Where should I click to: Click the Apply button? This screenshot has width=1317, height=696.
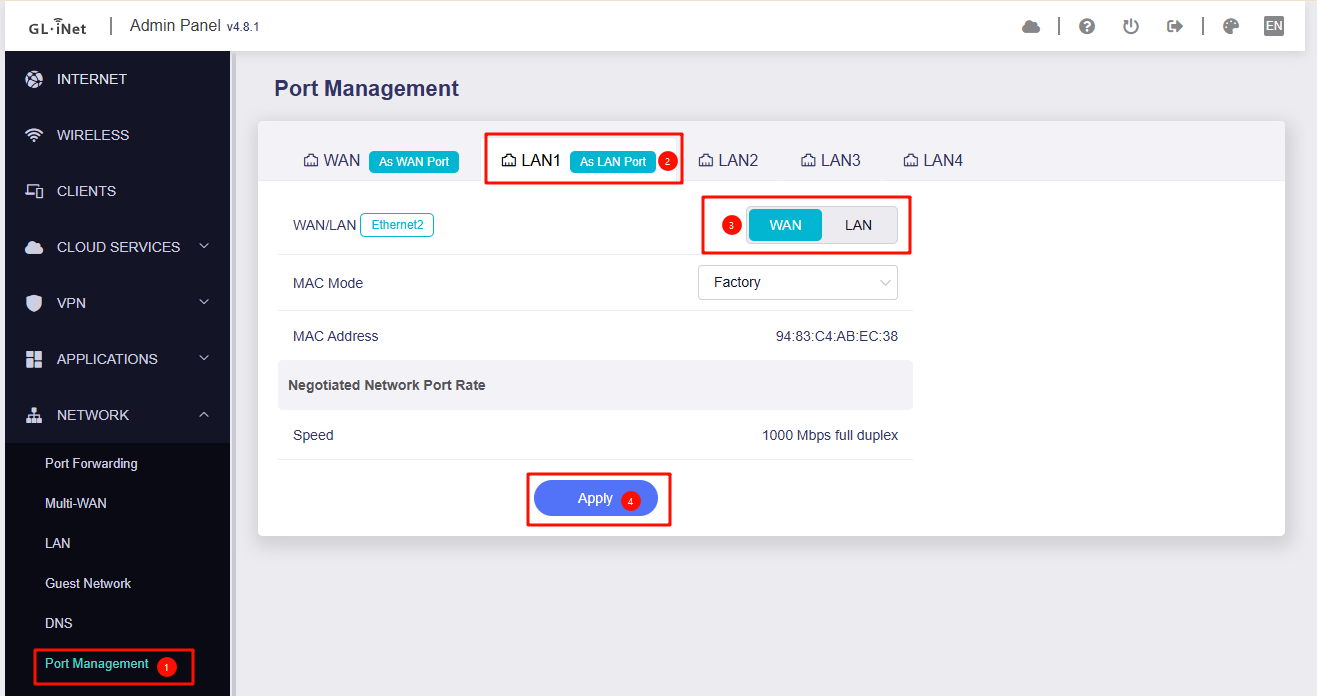pyautogui.click(x=595, y=498)
